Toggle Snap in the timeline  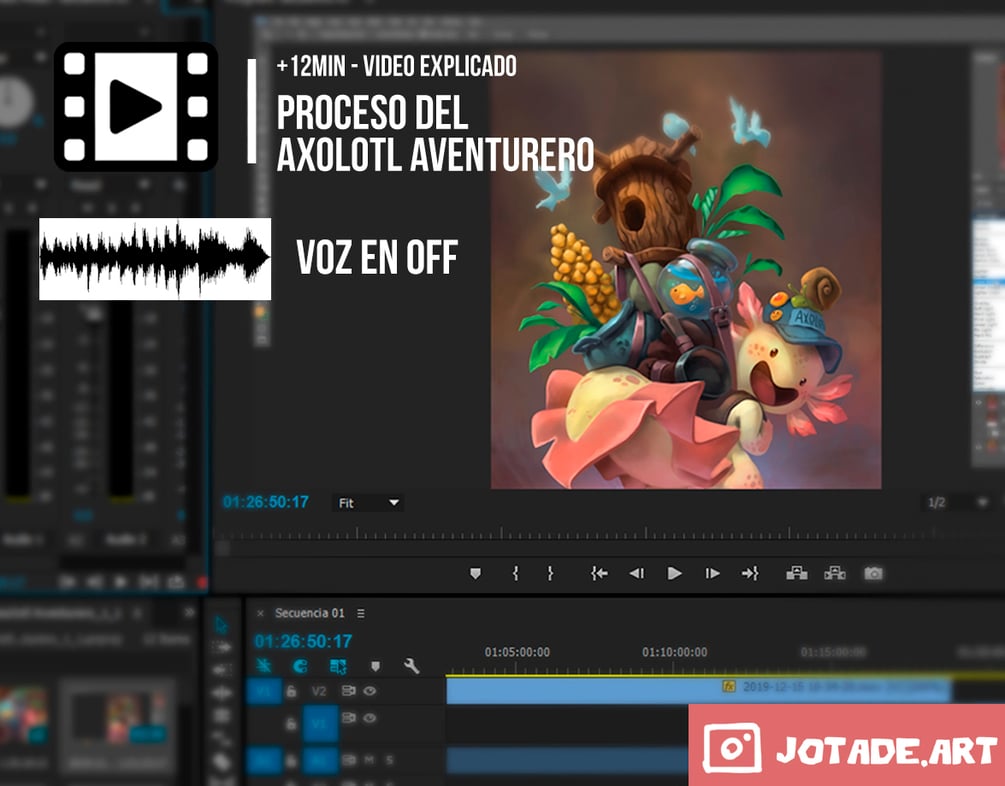click(300, 667)
